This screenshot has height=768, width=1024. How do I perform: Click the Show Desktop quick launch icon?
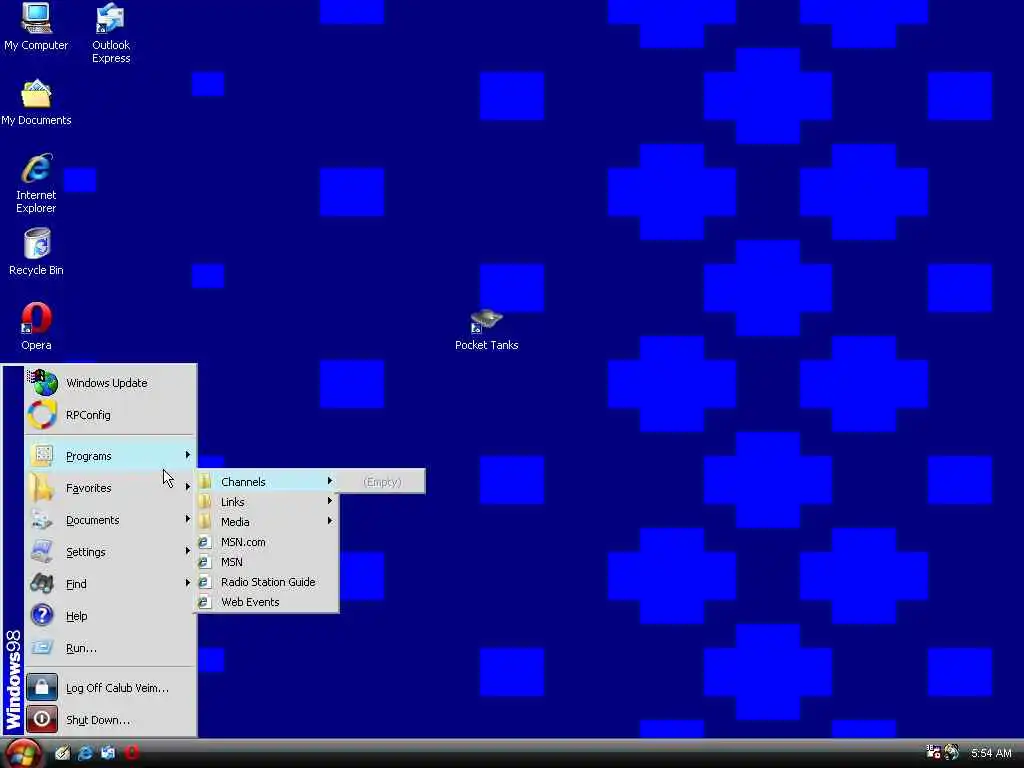[62, 753]
